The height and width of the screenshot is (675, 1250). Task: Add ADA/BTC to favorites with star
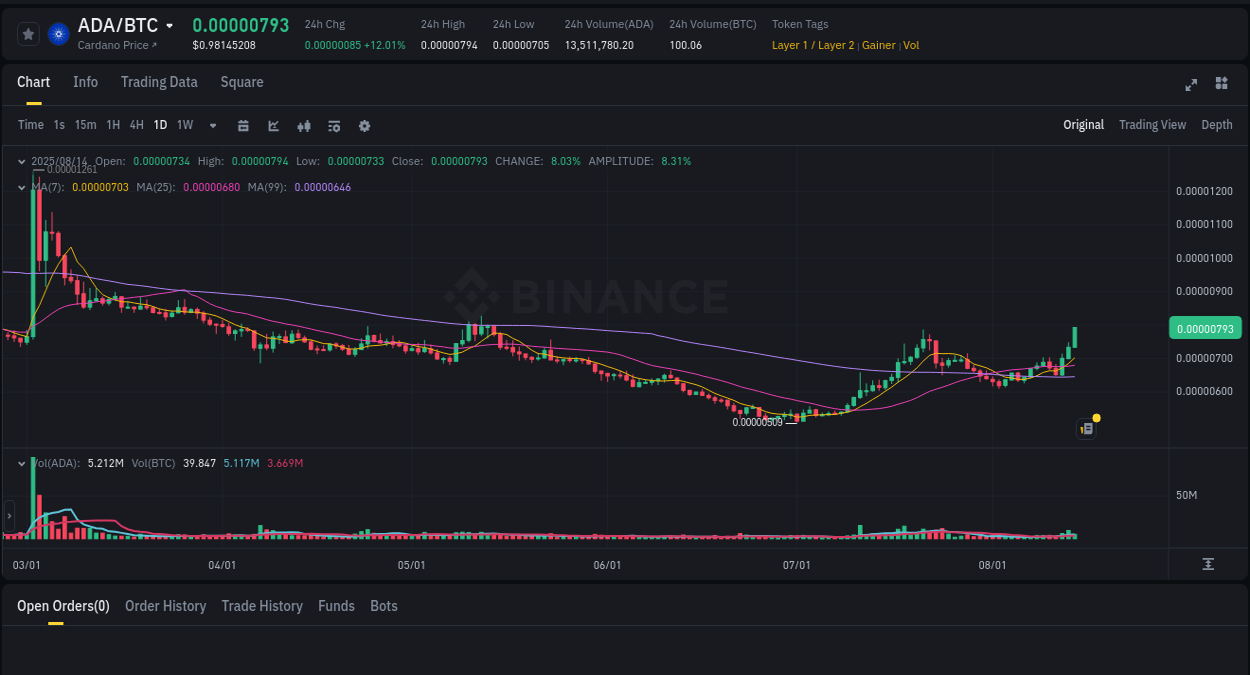click(29, 34)
